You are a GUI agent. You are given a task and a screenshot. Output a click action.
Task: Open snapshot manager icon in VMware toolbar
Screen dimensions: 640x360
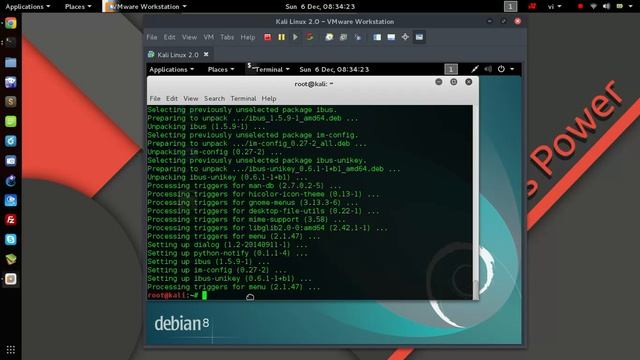(x=358, y=37)
